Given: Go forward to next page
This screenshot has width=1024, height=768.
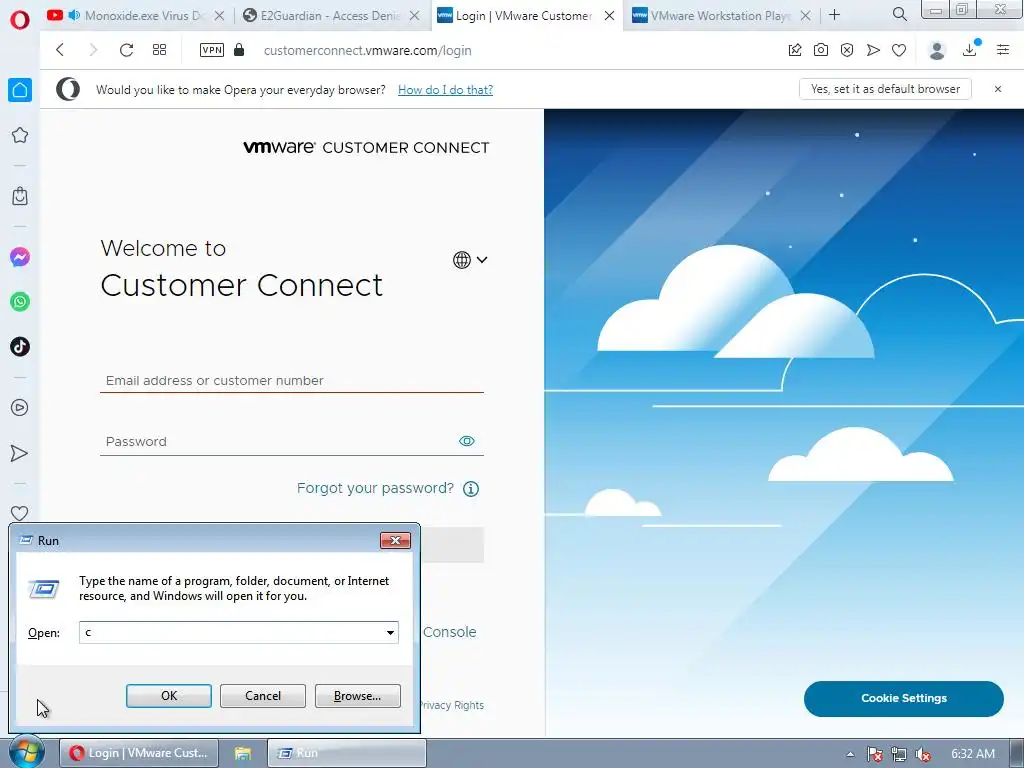Looking at the screenshot, I should click(93, 50).
